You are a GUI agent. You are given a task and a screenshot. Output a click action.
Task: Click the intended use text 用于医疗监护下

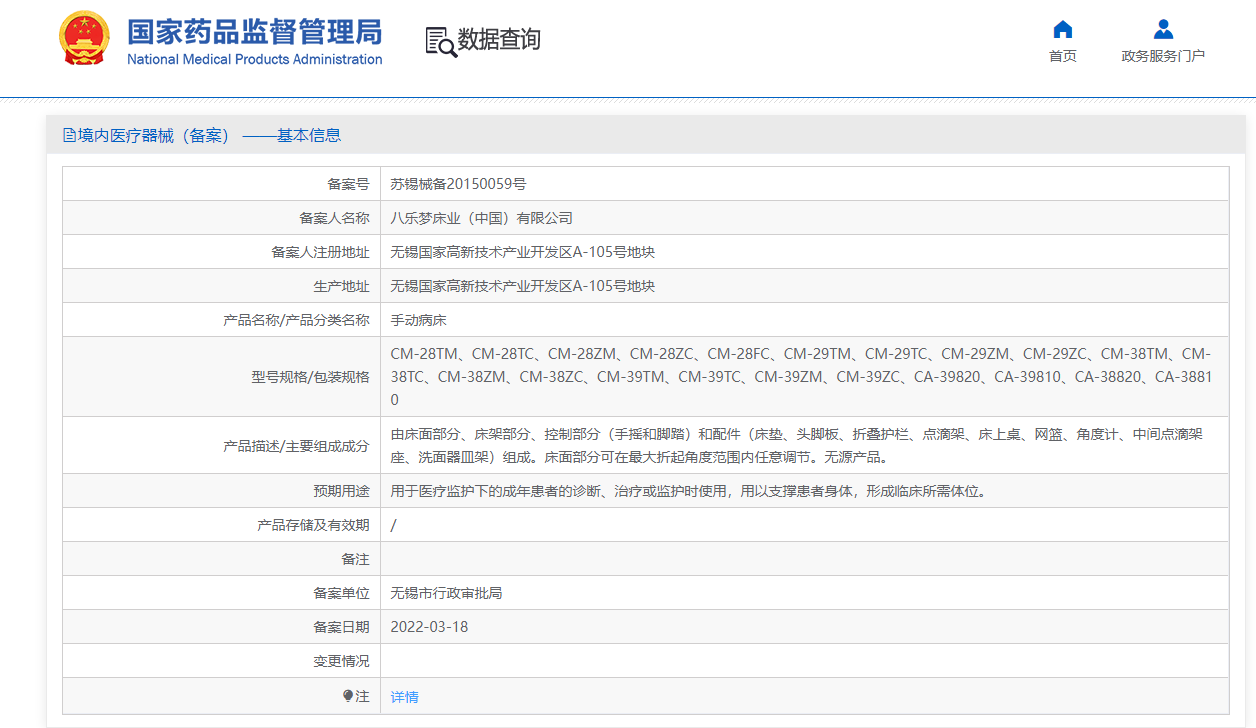pyautogui.click(x=689, y=491)
